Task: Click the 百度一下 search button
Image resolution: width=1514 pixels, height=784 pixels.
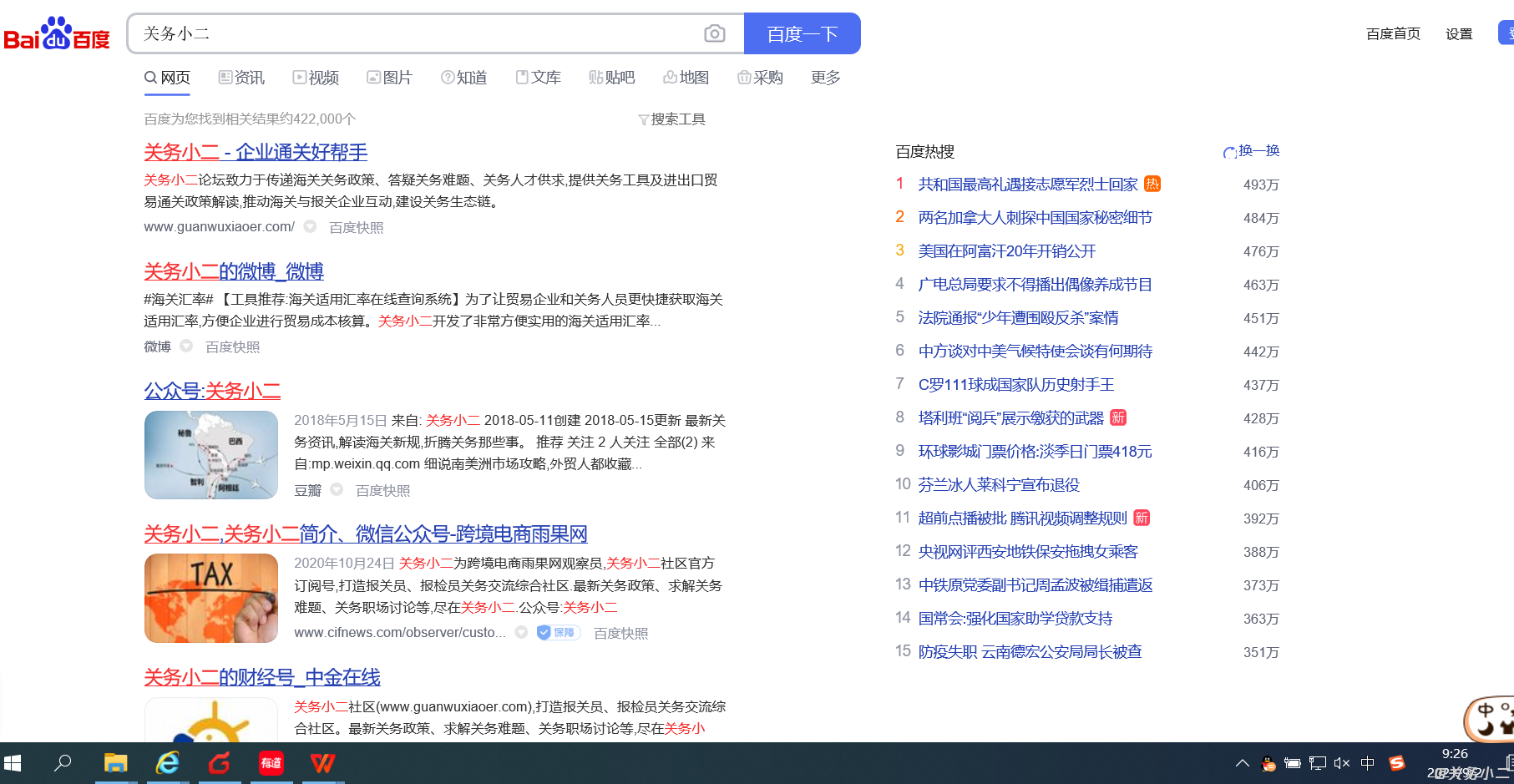Action: click(802, 33)
